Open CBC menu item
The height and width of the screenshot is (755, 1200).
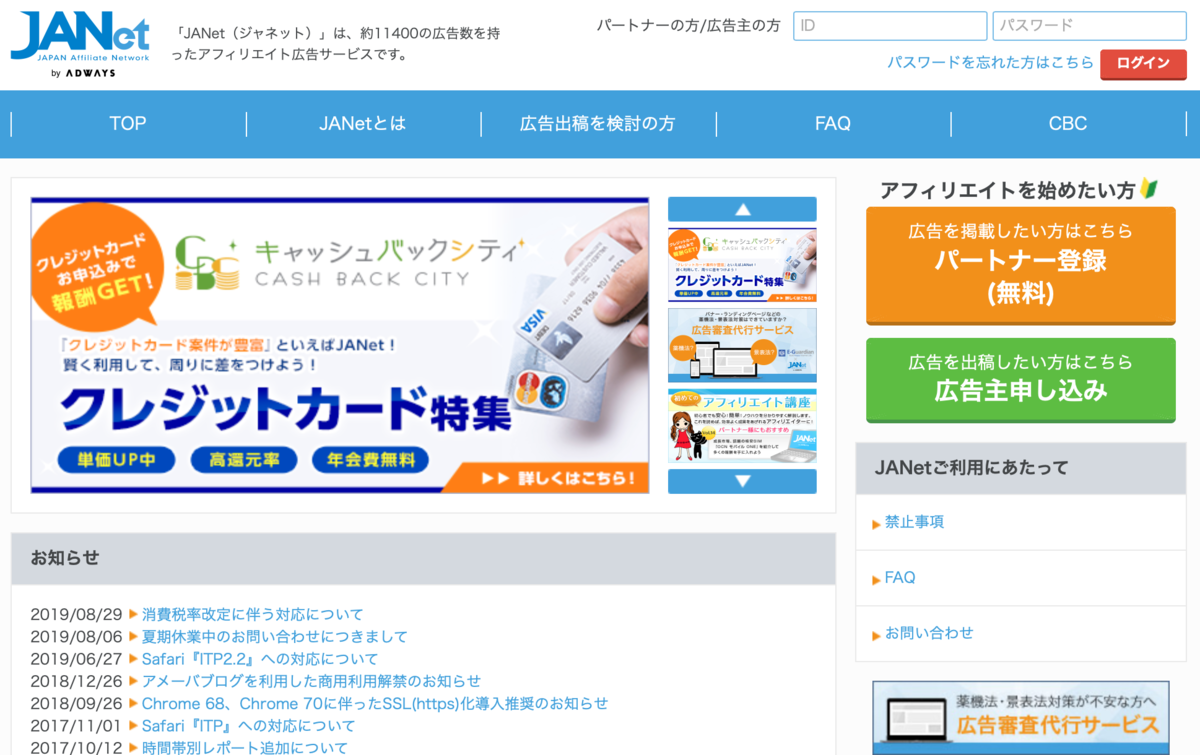1068,124
